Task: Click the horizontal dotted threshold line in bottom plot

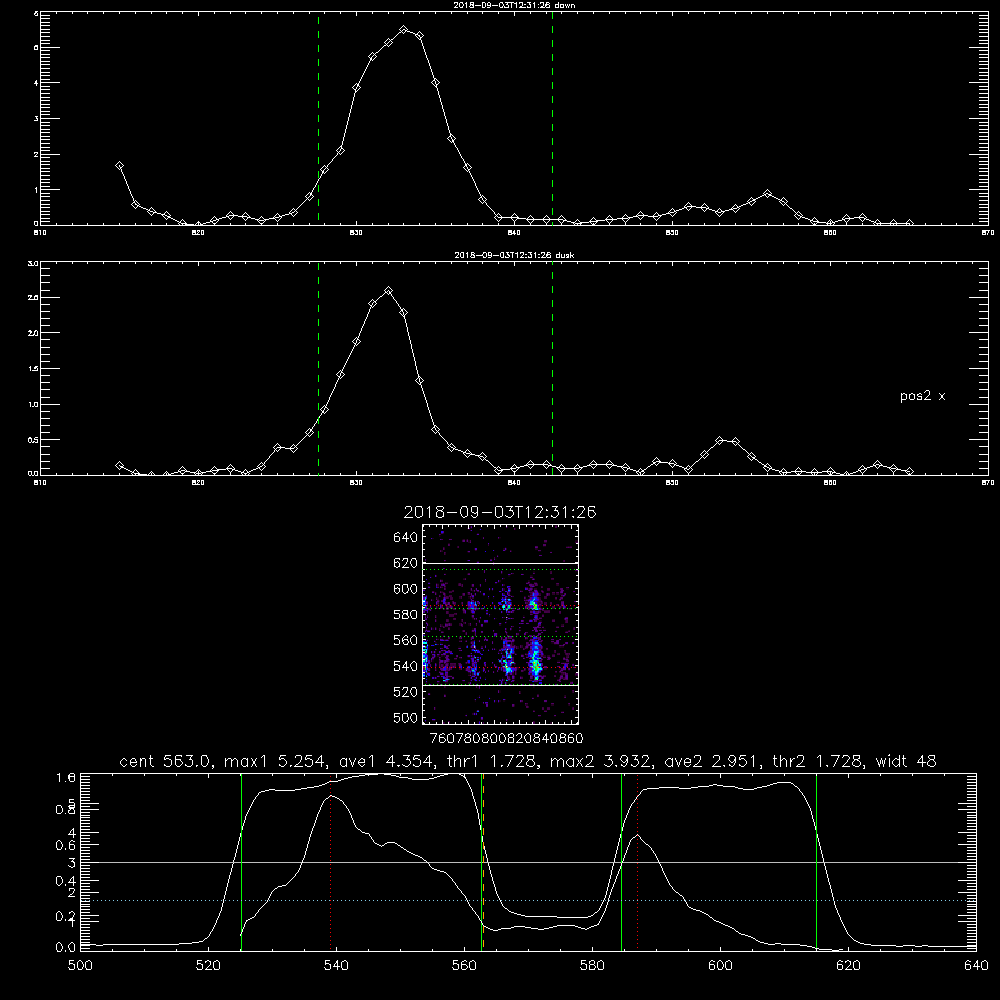Action: (x=528, y=901)
